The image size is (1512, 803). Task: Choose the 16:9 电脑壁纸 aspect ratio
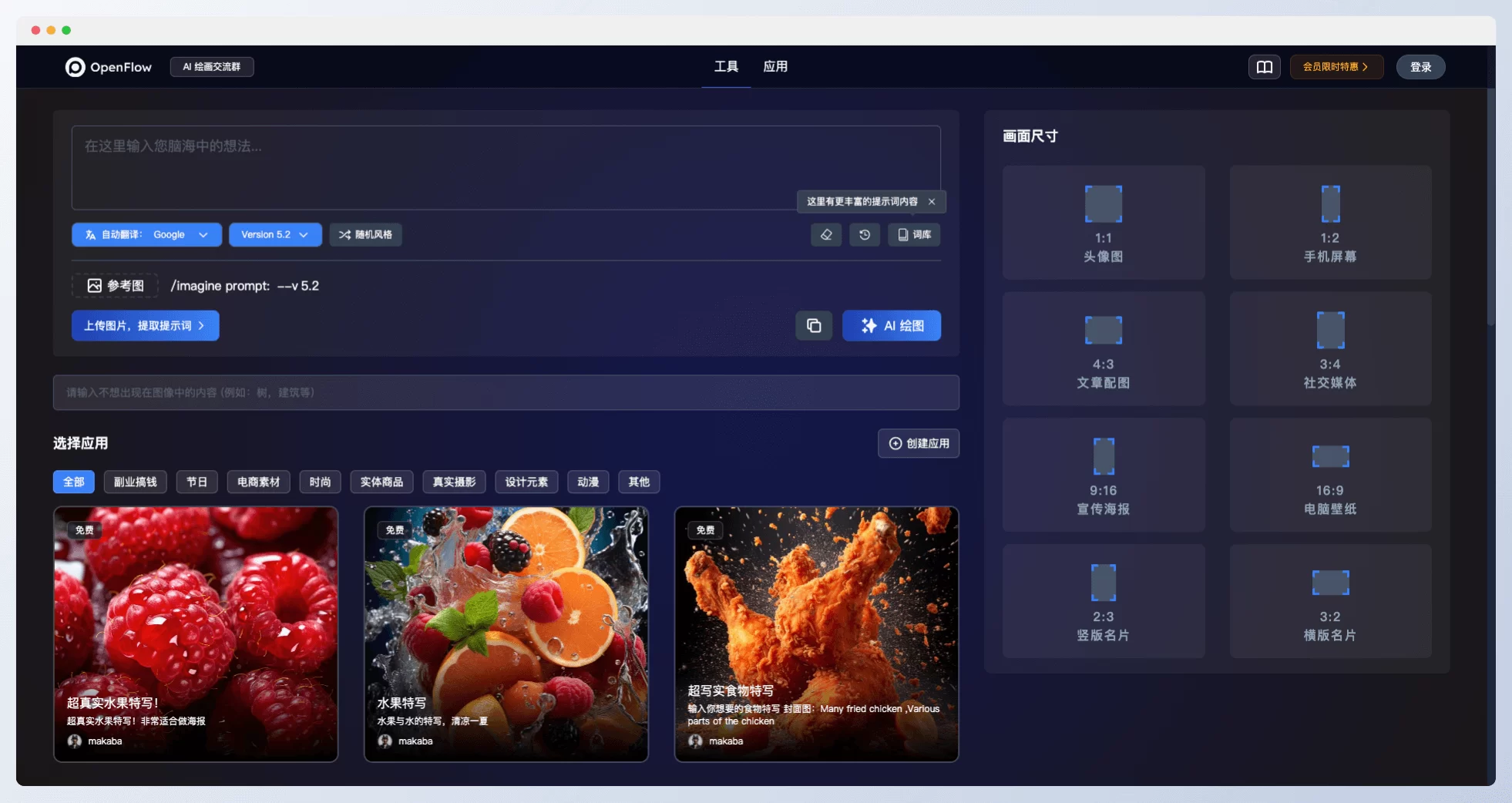pyautogui.click(x=1330, y=475)
